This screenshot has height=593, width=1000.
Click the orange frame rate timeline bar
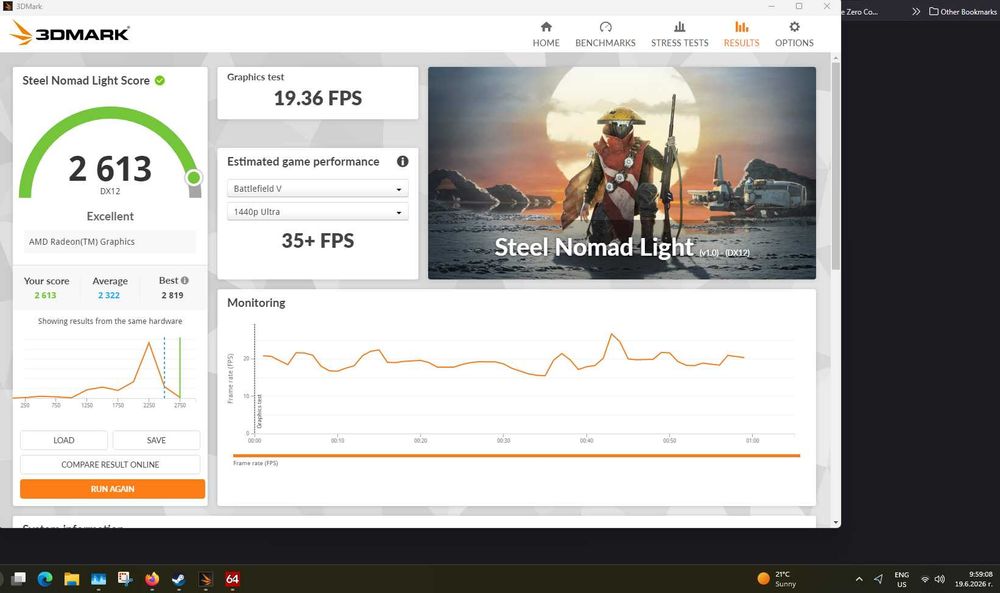click(517, 455)
